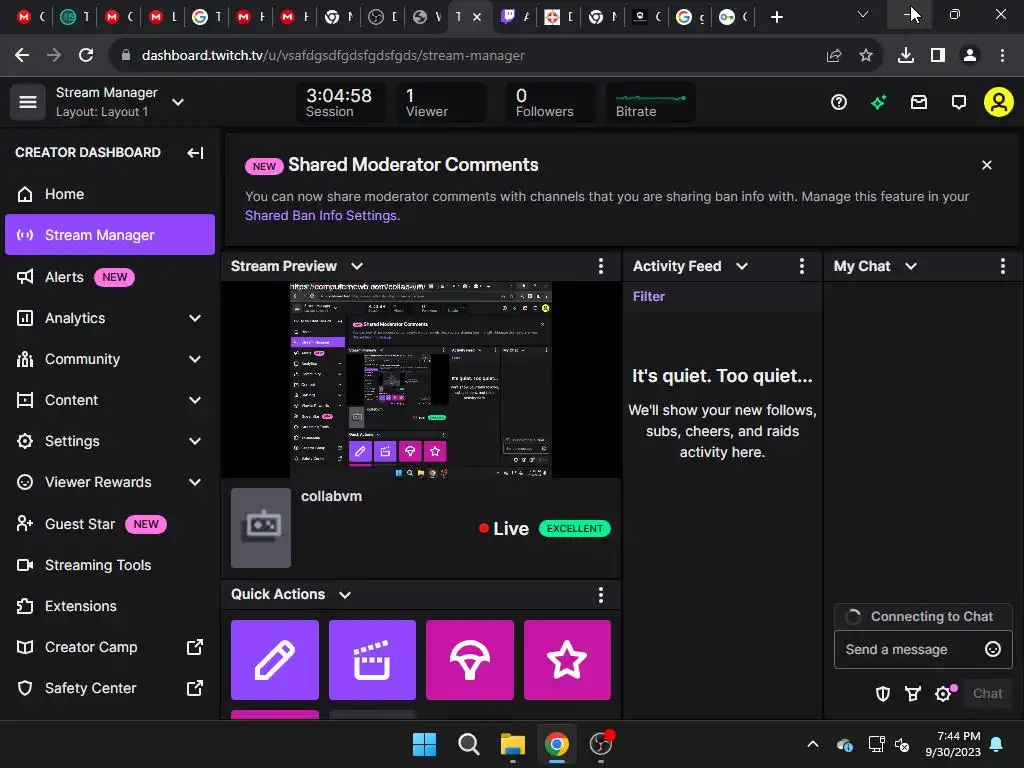Click the Chat send button
Image resolution: width=1024 pixels, height=768 pixels.
point(987,694)
